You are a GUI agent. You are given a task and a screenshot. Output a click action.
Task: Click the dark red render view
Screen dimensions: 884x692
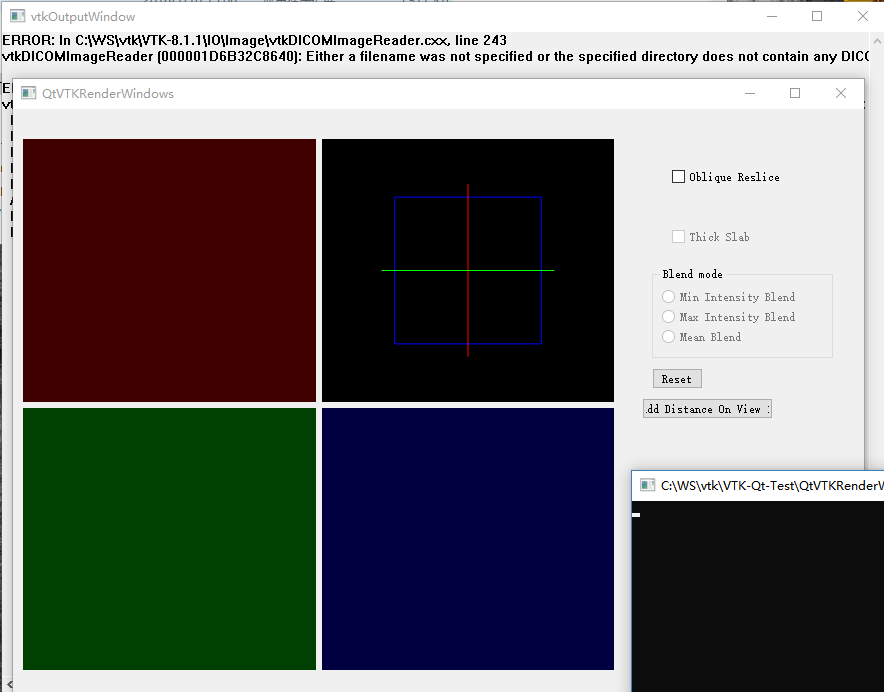point(169,270)
